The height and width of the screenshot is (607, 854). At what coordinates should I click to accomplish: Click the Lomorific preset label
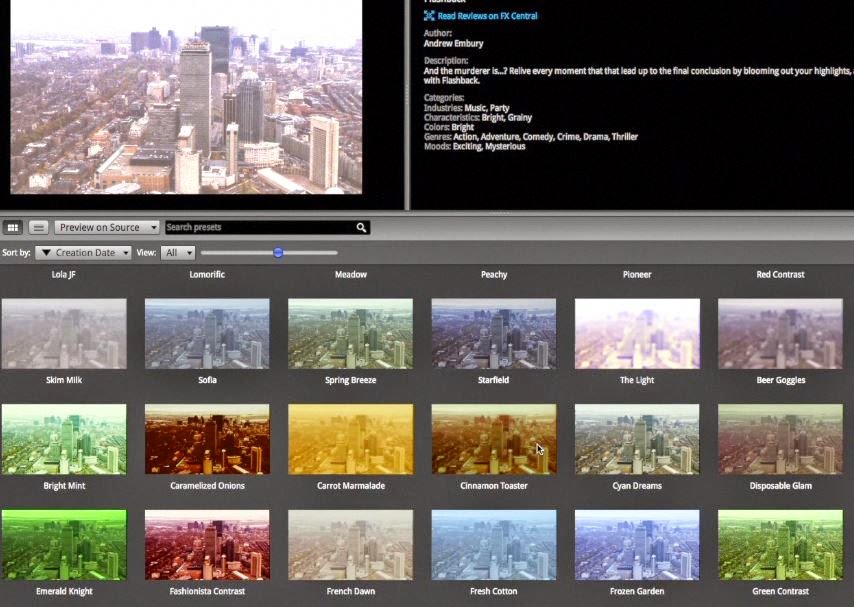click(207, 275)
